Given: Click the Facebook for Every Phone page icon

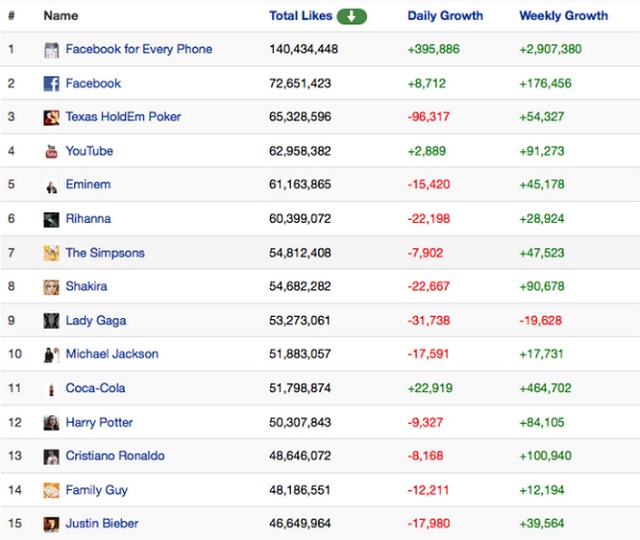Looking at the screenshot, I should point(52,50).
